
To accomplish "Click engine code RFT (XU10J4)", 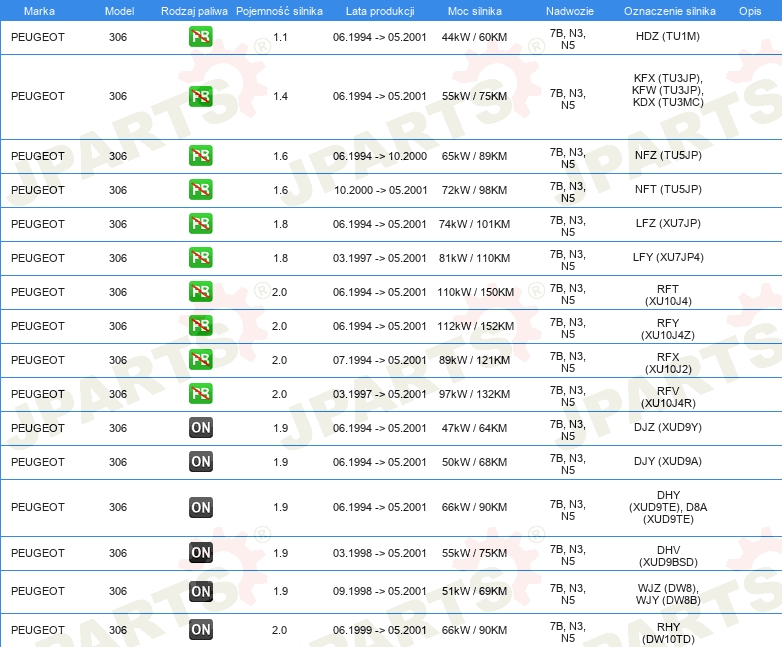I will (x=668, y=295).
